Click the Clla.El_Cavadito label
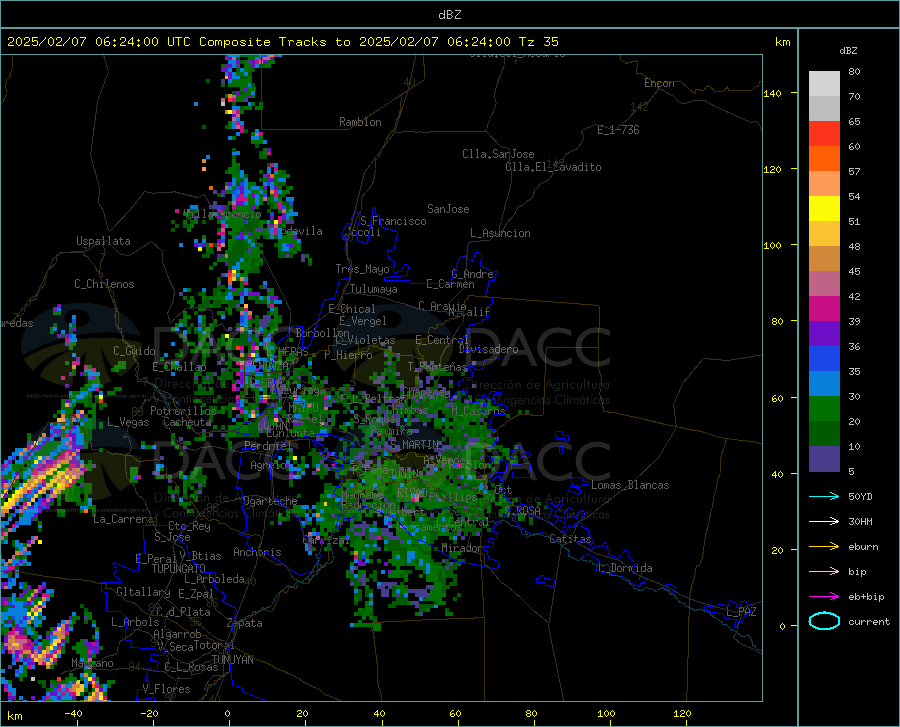 (x=553, y=167)
